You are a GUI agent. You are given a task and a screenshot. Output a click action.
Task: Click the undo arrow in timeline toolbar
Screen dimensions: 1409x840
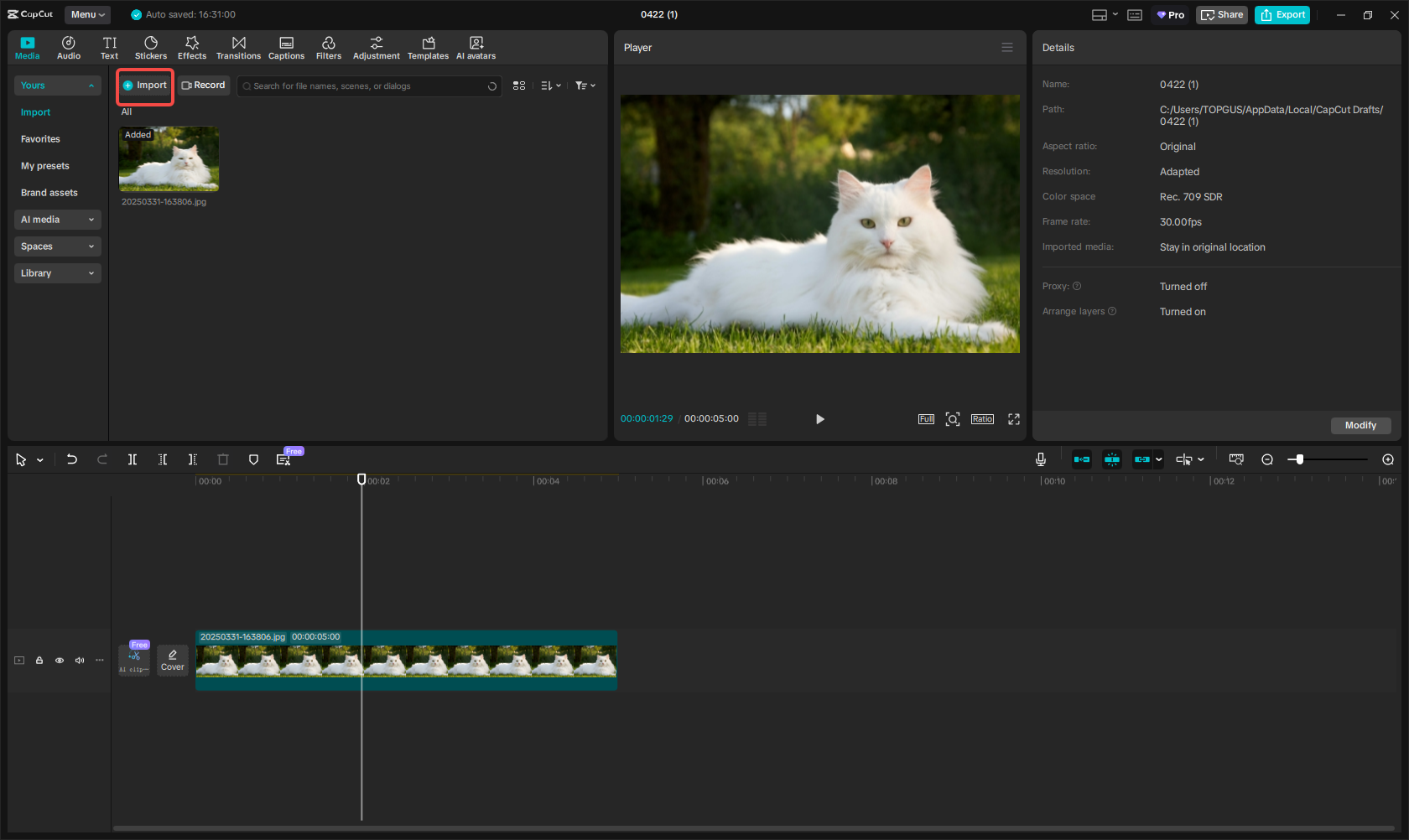pos(72,459)
